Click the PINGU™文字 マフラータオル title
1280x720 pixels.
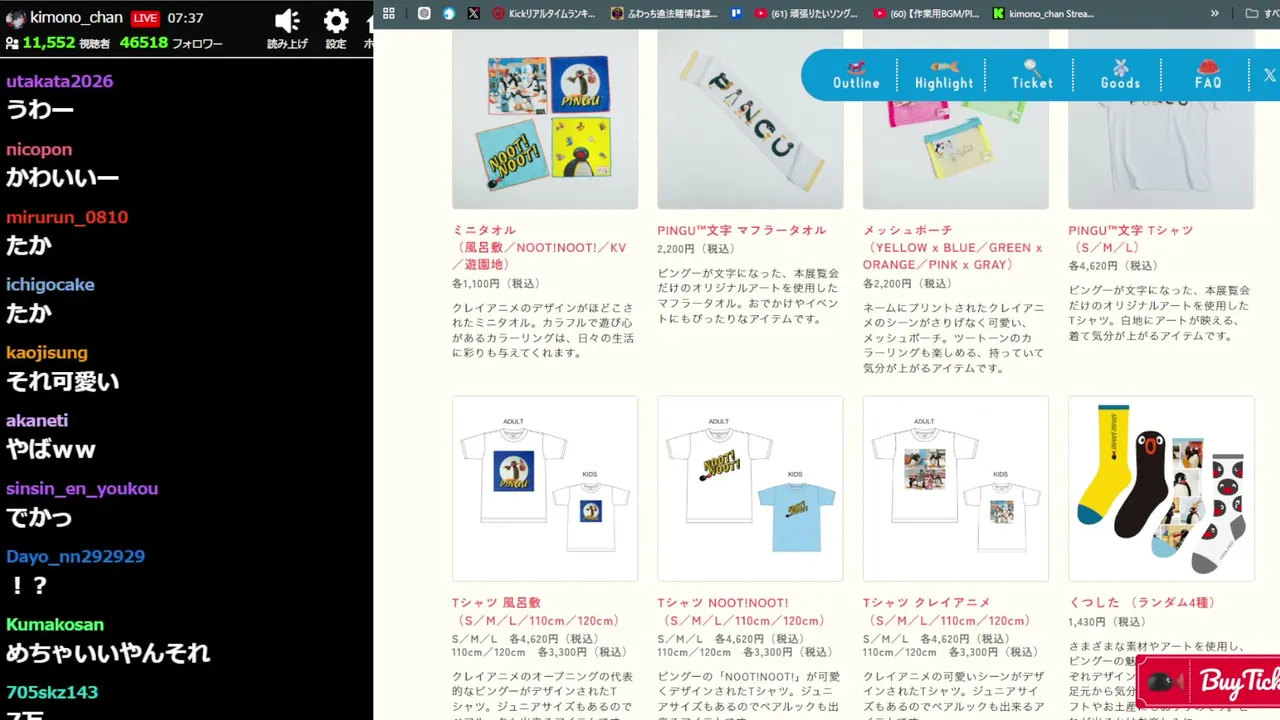[x=742, y=230]
